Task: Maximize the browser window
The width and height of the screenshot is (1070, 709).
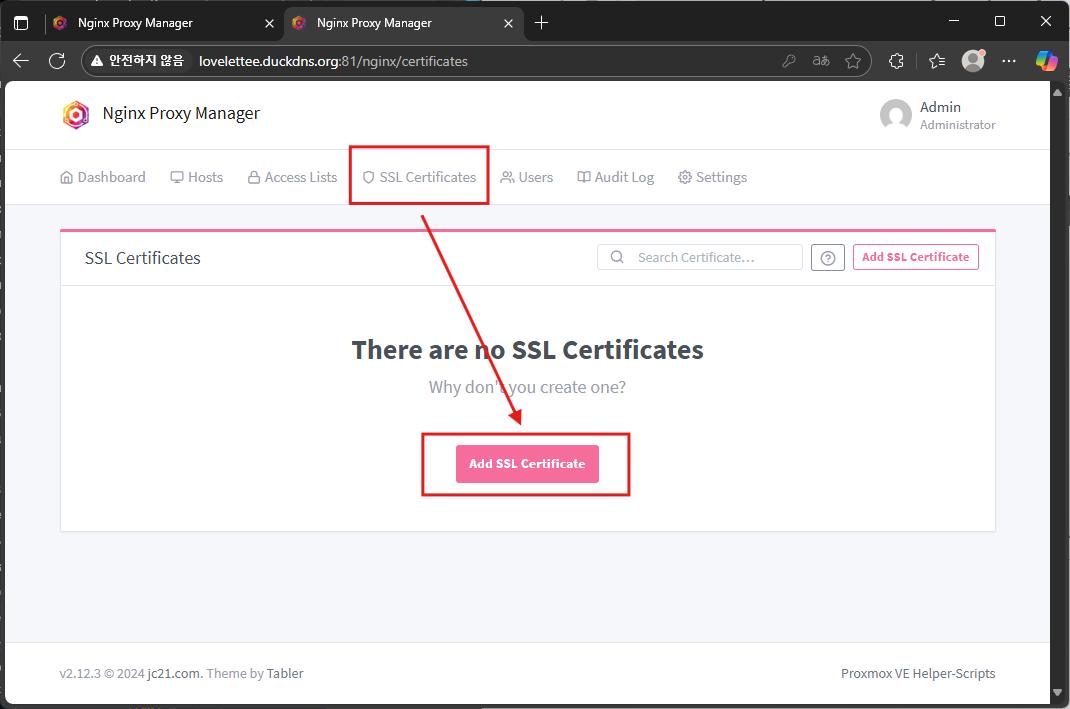Action: point(1000,21)
